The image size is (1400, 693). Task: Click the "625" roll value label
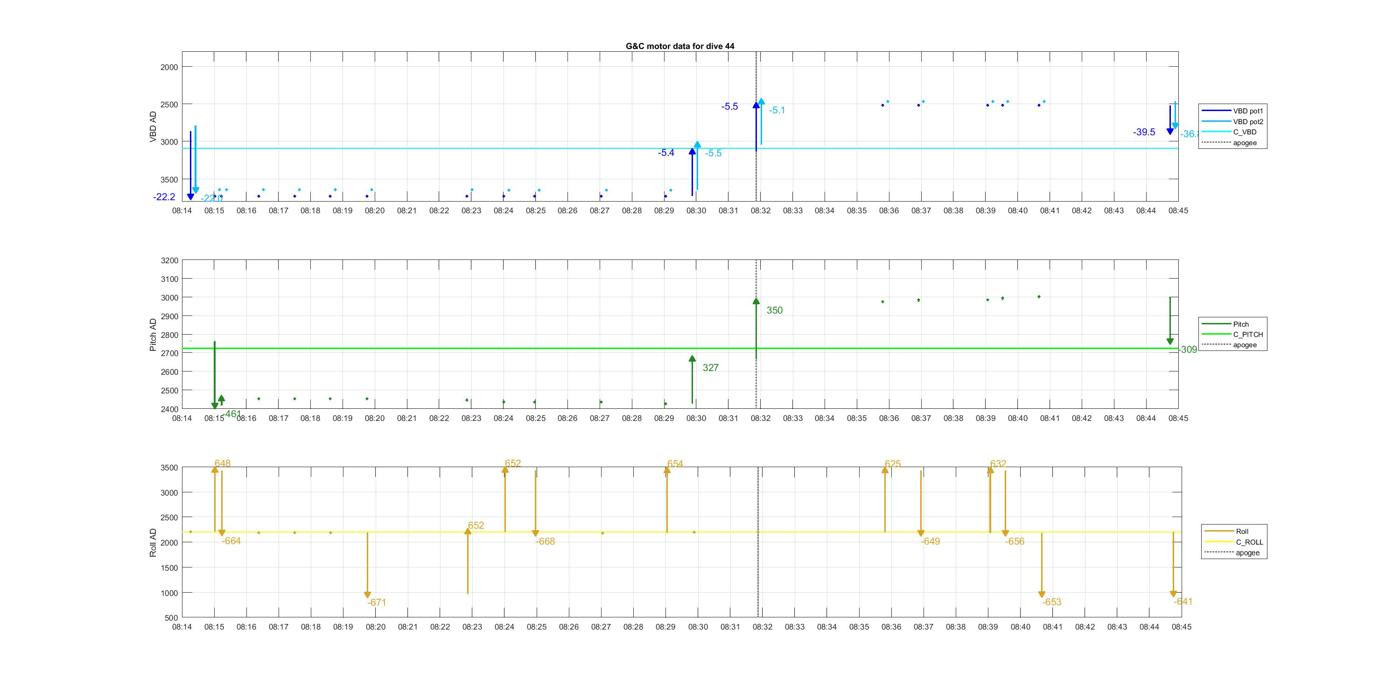892,464
